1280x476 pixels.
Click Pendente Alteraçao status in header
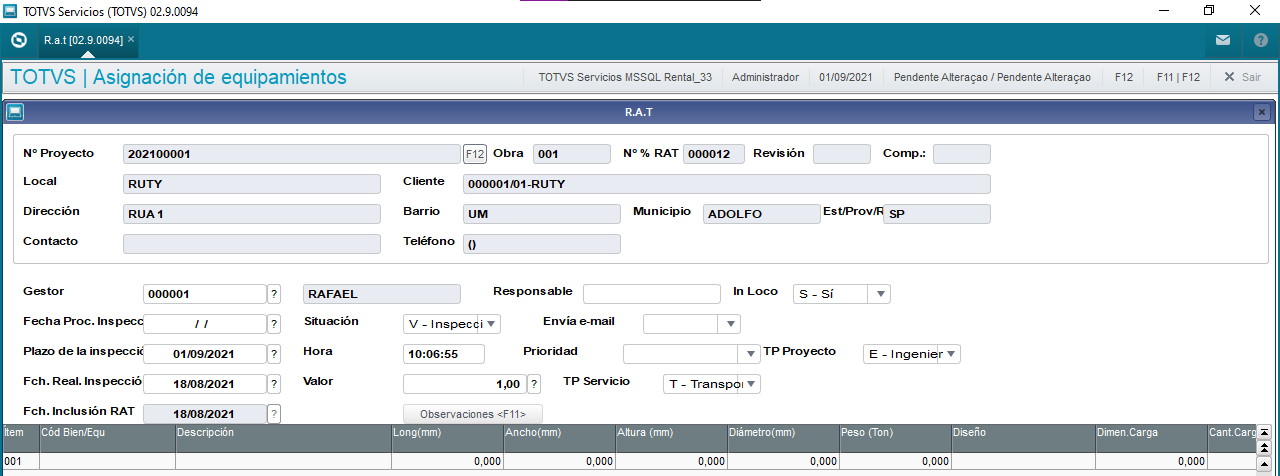992,77
